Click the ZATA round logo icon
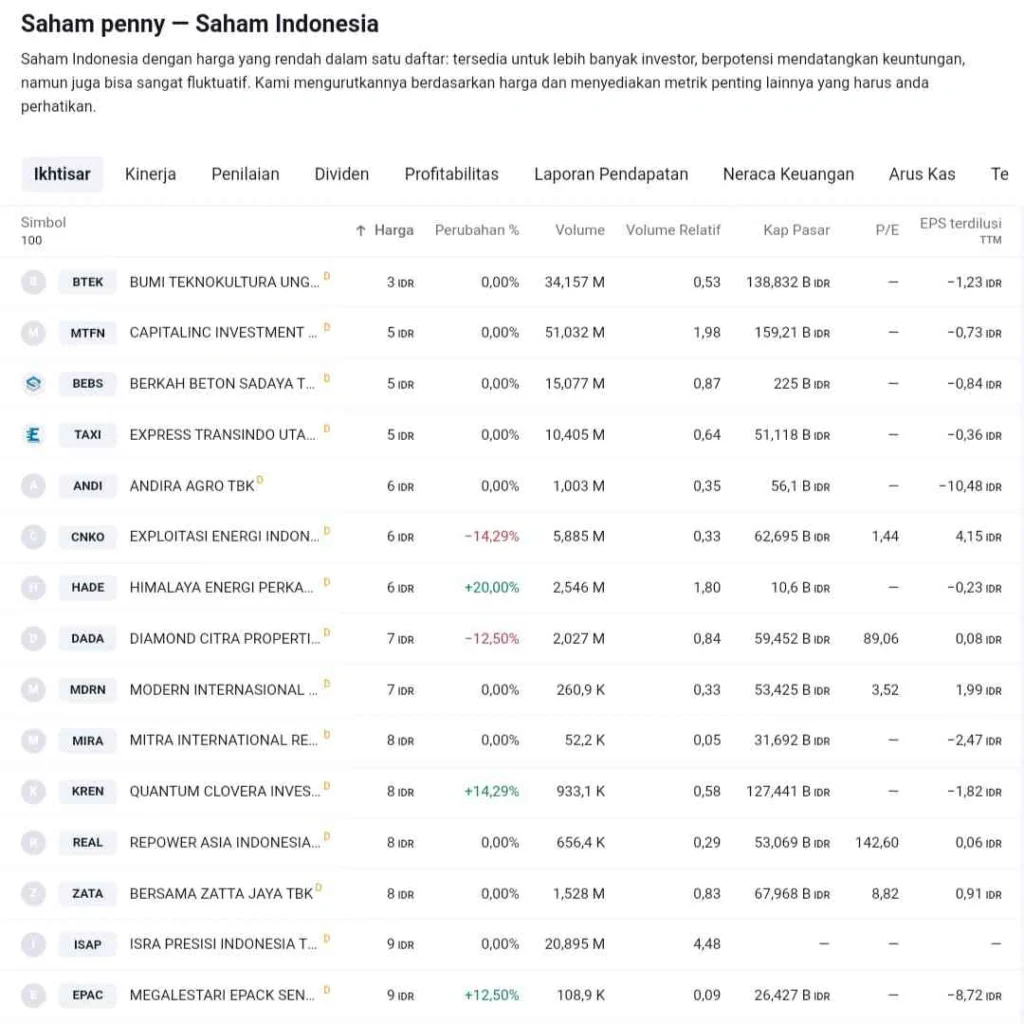This screenshot has height=1024, width=1024. click(33, 893)
